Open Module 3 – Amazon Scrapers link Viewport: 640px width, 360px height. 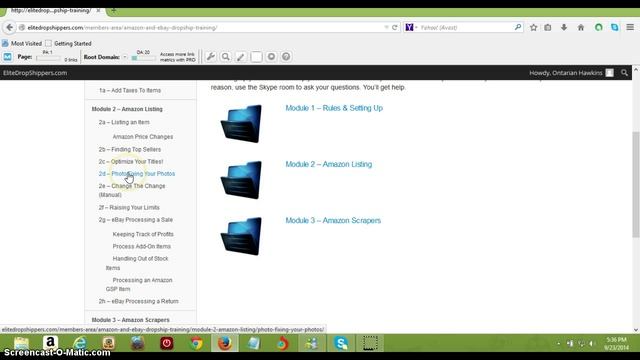pos(333,220)
